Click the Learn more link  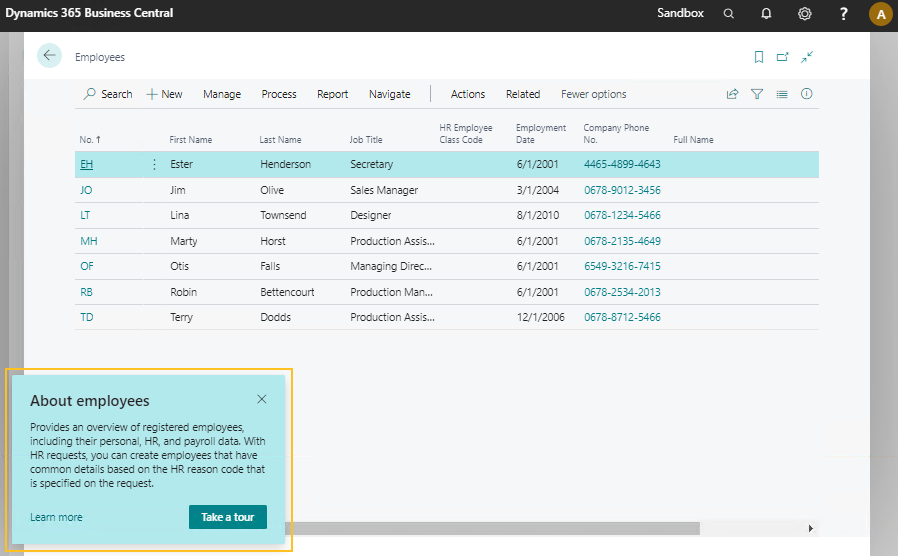point(56,517)
